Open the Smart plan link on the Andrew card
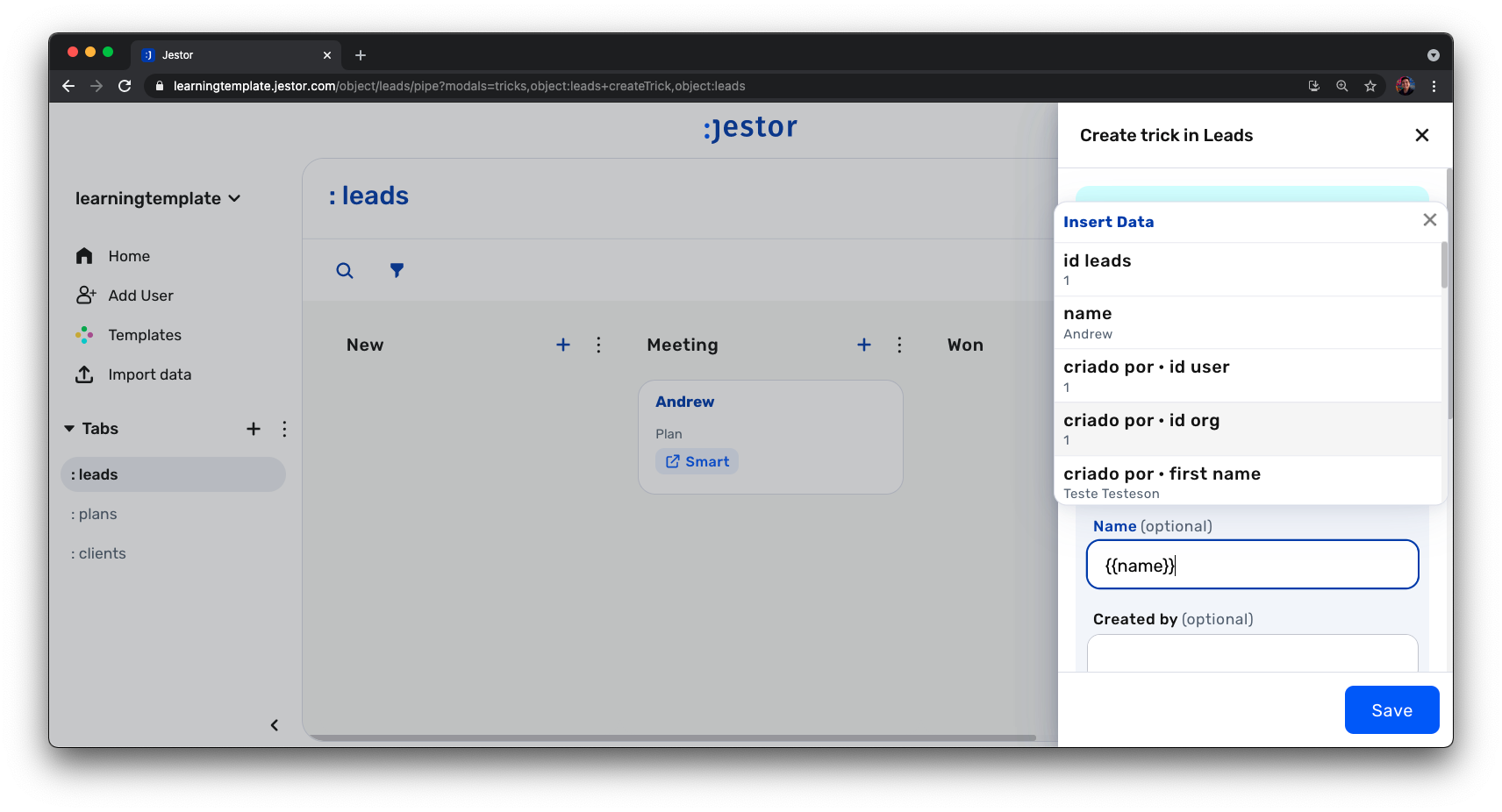This screenshot has height=812, width=1502. pyautogui.click(x=697, y=461)
